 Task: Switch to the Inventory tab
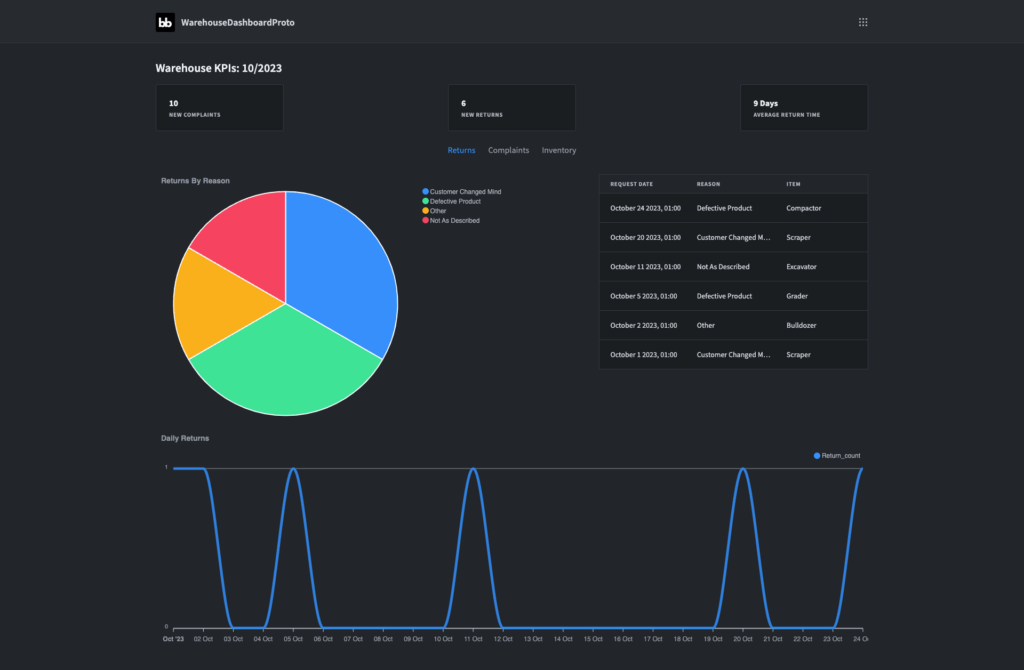click(558, 150)
